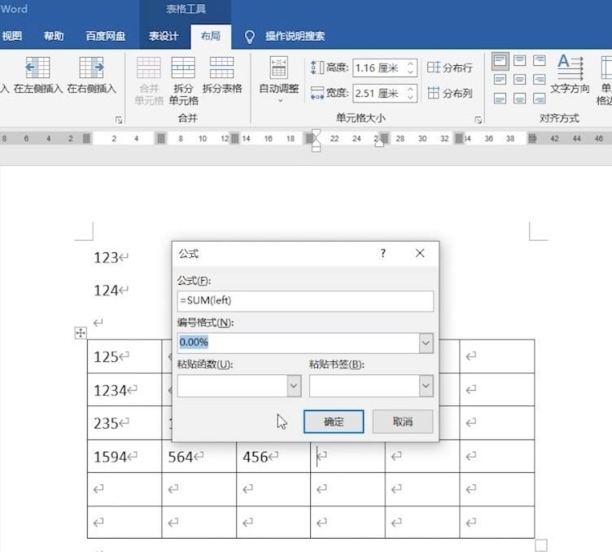Select Align Center alignment icon

(519, 80)
